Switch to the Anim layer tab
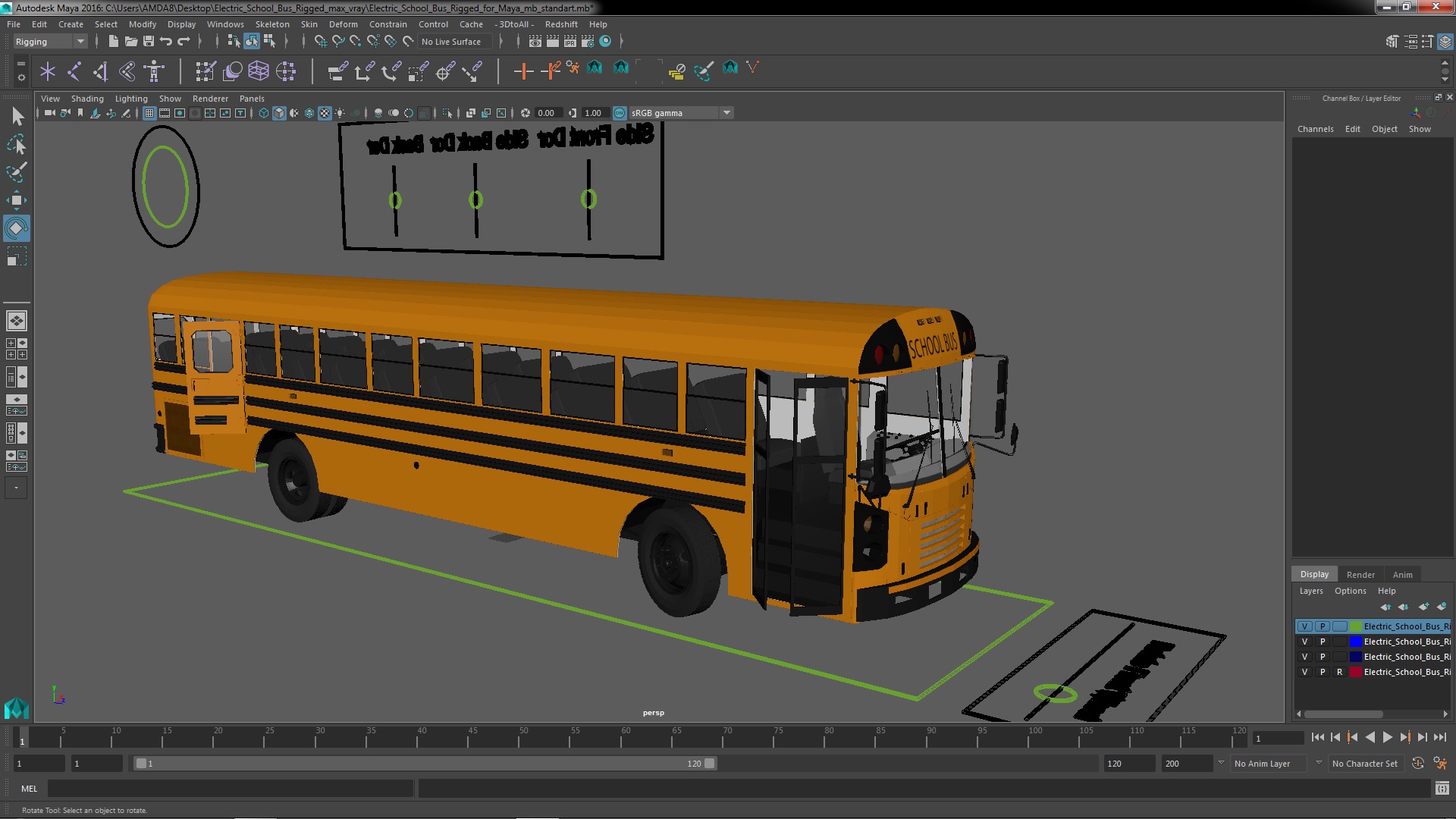Viewport: 1456px width, 819px height. pos(1403,575)
